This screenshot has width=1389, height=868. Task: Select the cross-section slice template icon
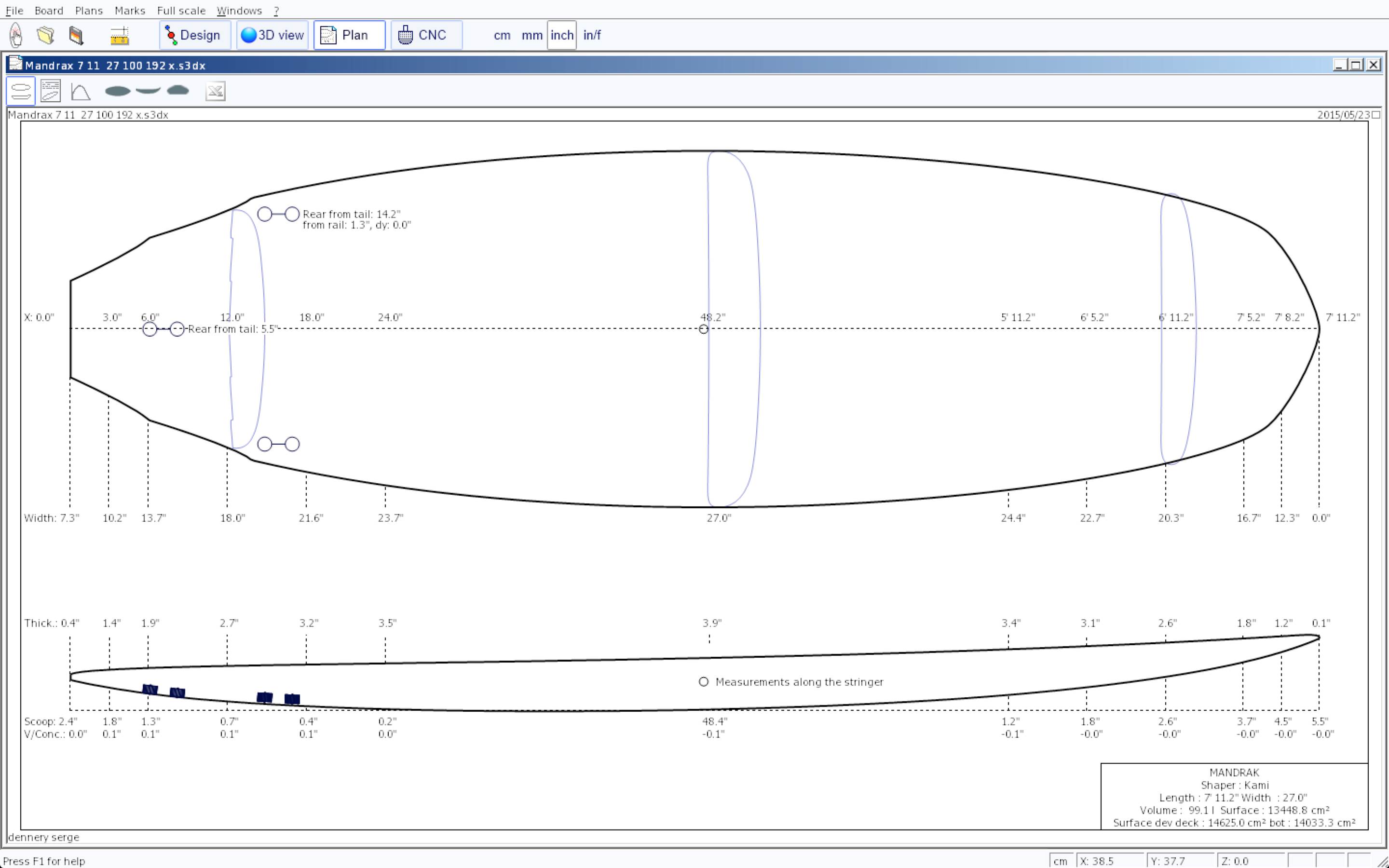tap(178, 90)
